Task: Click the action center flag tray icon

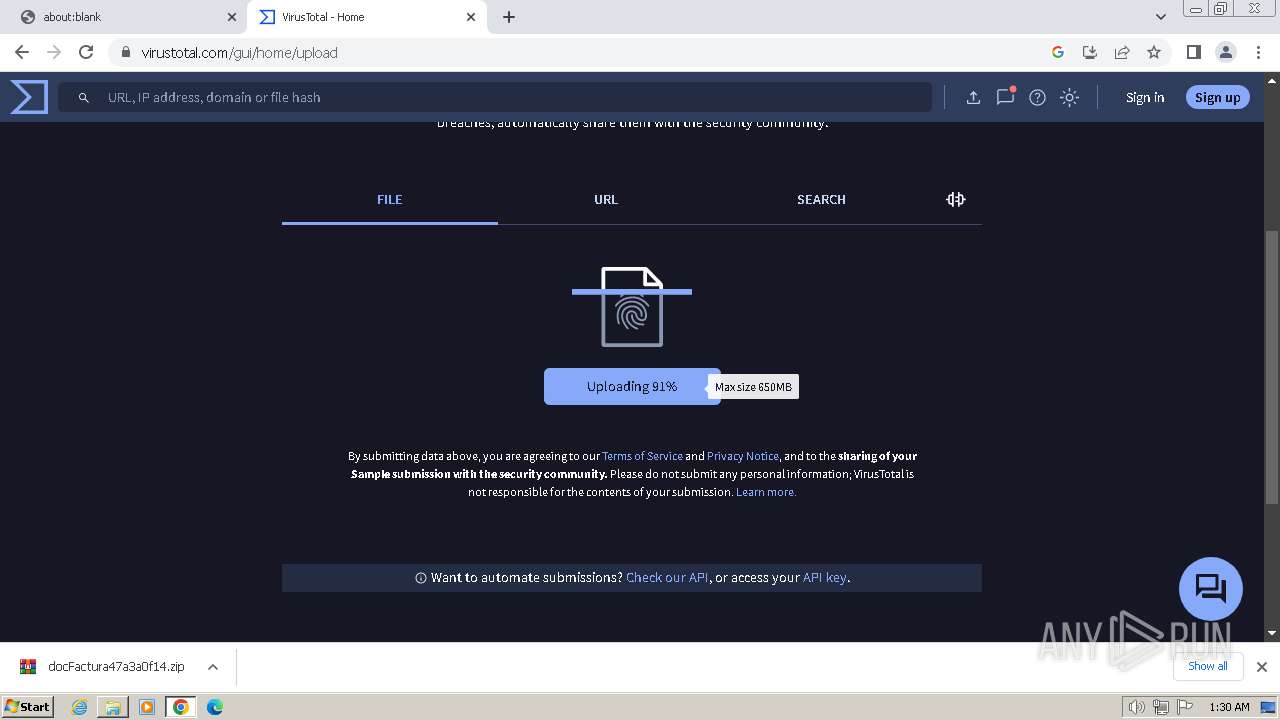Action: (1185, 707)
